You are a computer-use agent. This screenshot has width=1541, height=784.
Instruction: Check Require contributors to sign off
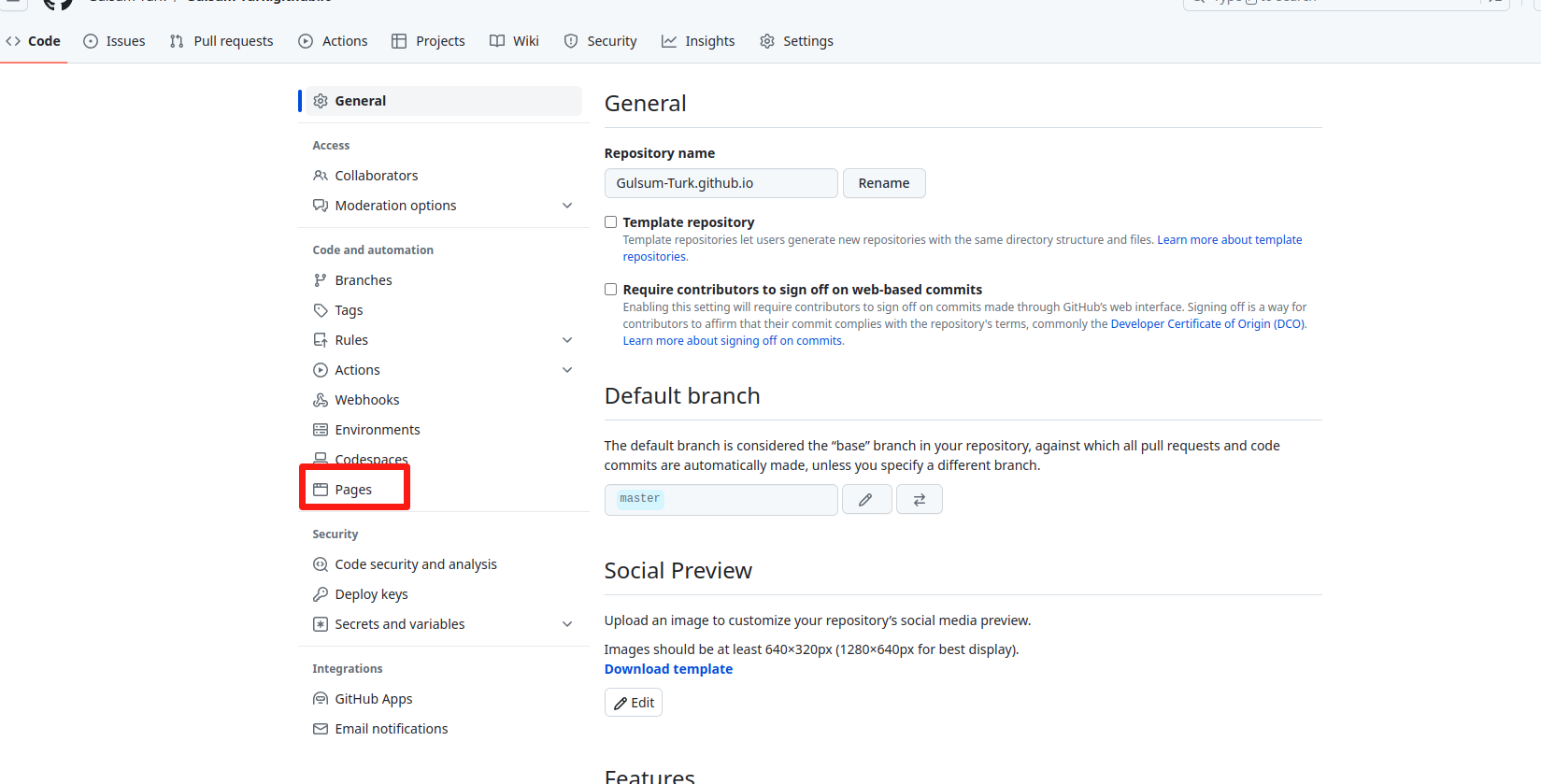tap(610, 290)
